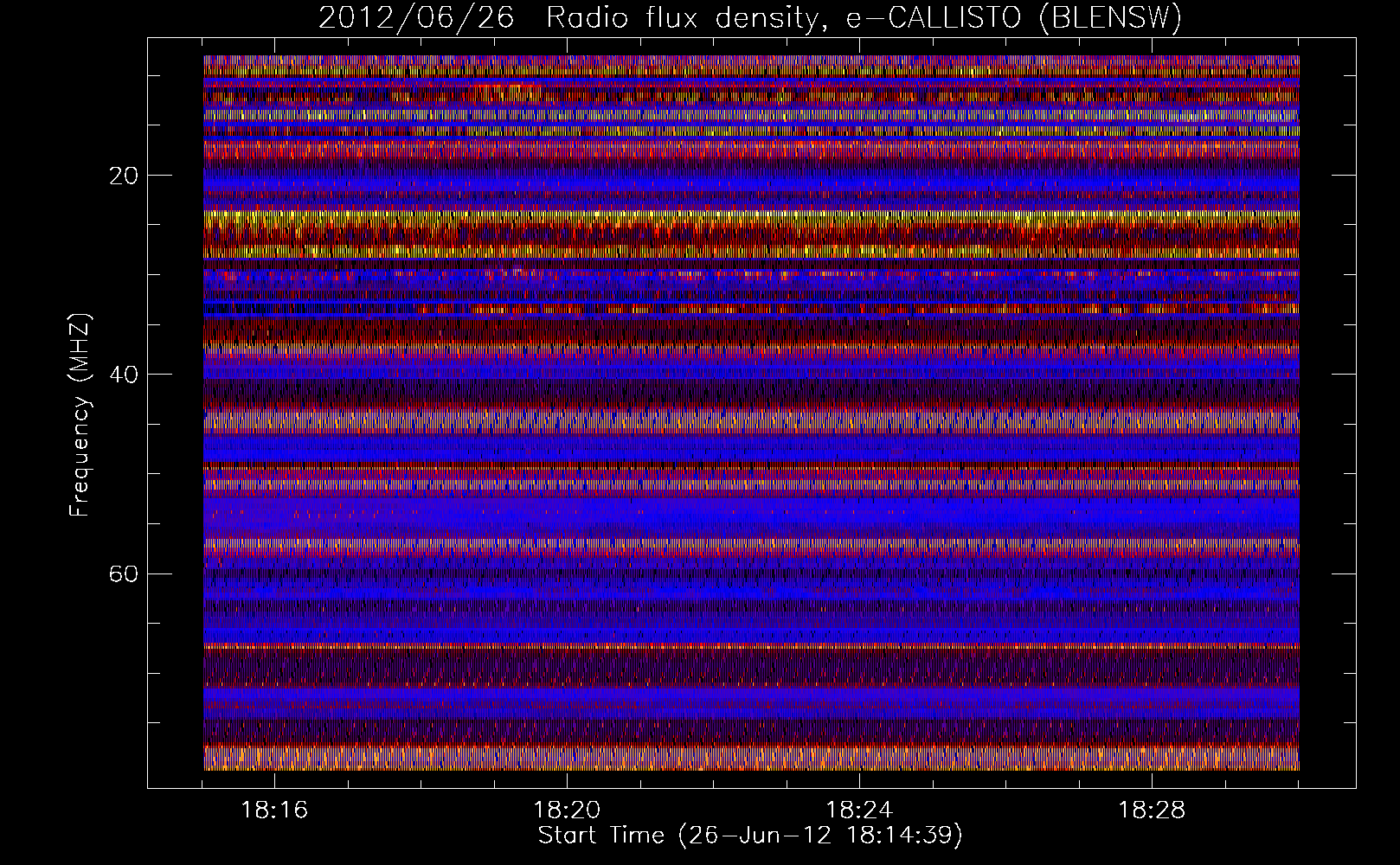1400x865 pixels.
Task: Choose the "18:24" time tick label
Action: tap(859, 811)
